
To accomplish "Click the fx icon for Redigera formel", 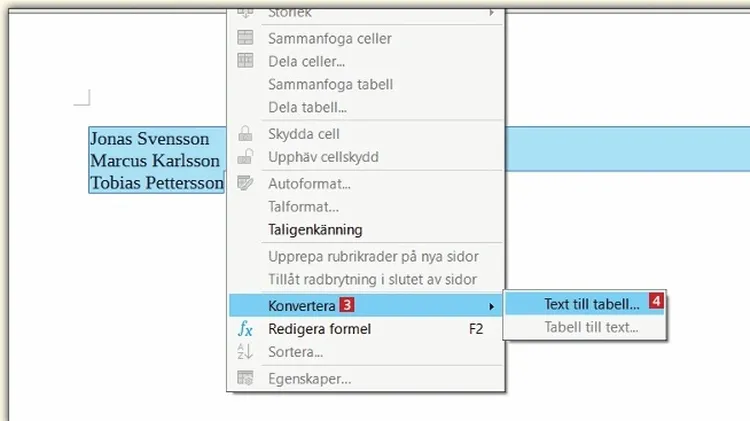I will click(x=245, y=329).
